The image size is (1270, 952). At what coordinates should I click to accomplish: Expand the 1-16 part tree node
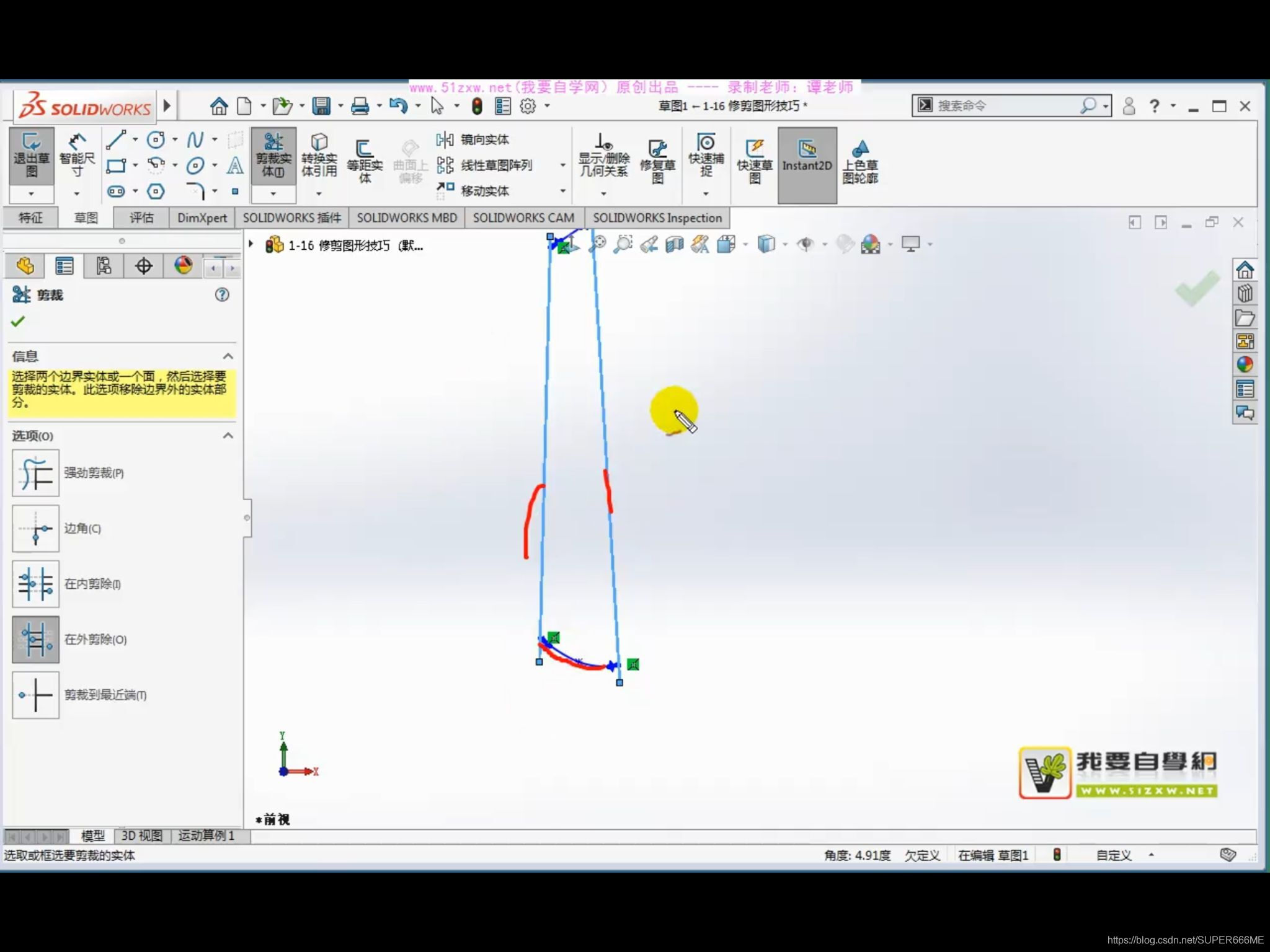pyautogui.click(x=251, y=245)
